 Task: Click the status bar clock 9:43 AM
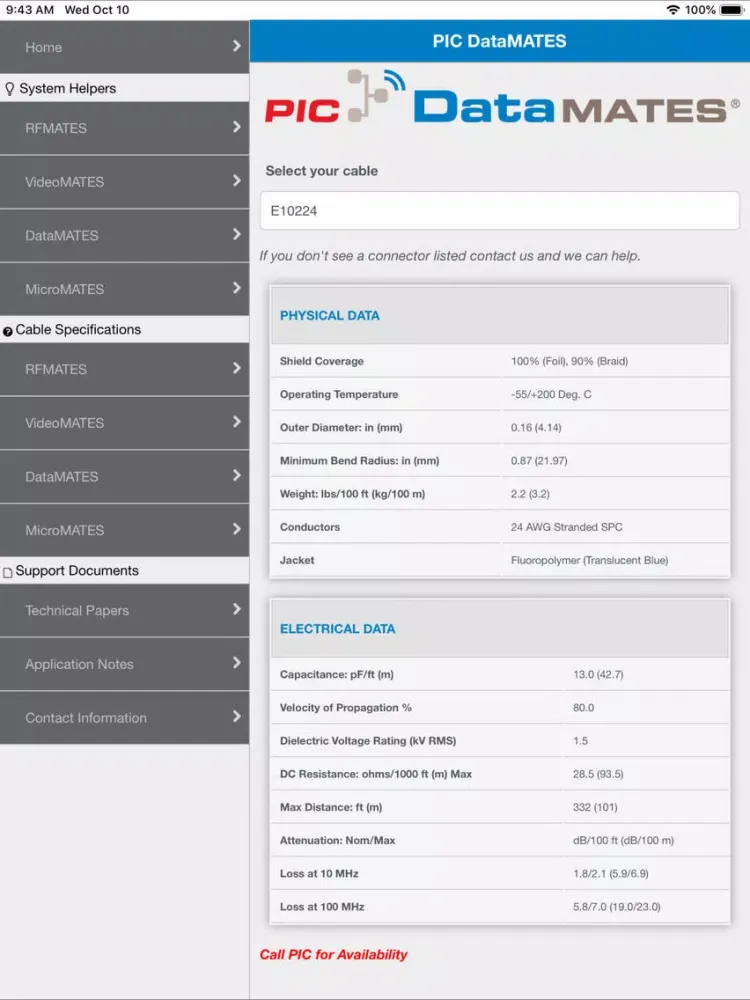29,10
